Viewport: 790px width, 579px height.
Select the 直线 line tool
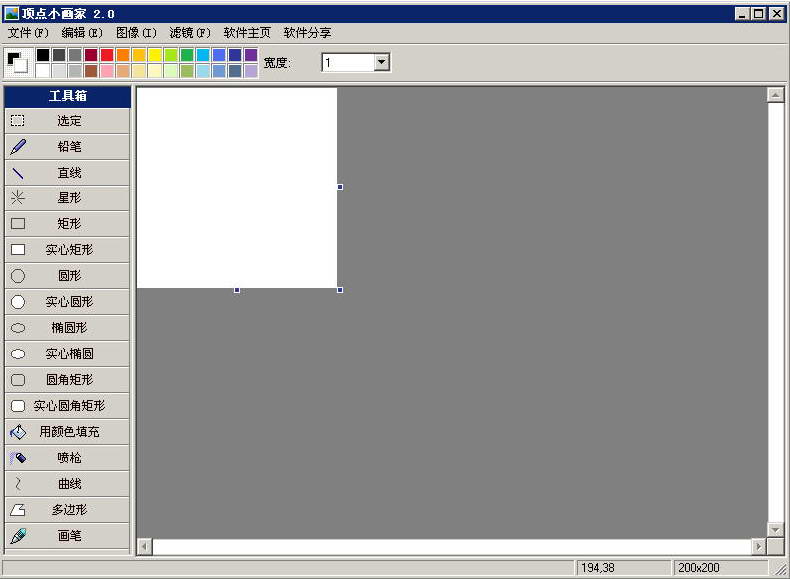(x=68, y=173)
